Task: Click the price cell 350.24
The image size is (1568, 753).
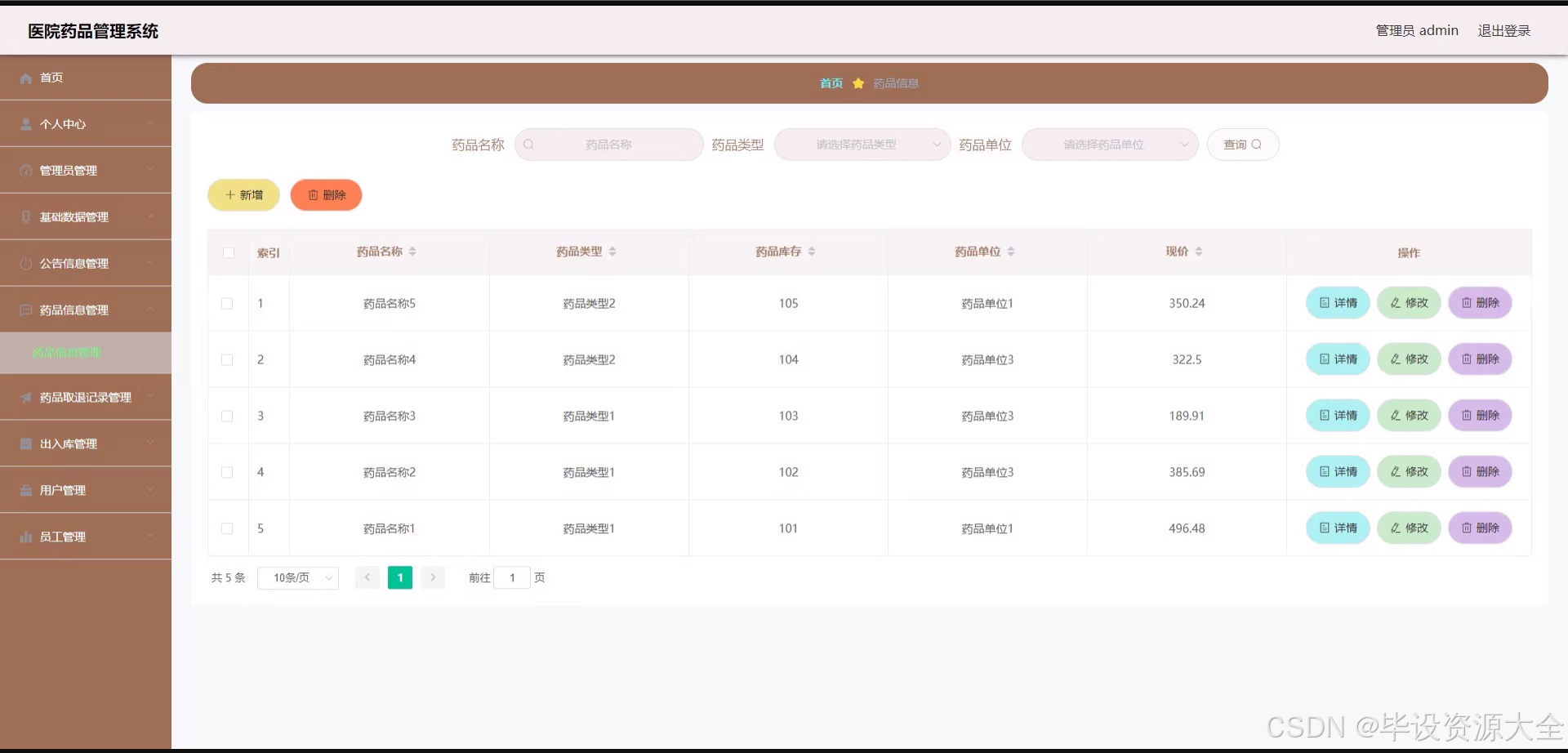Action: point(1187,303)
